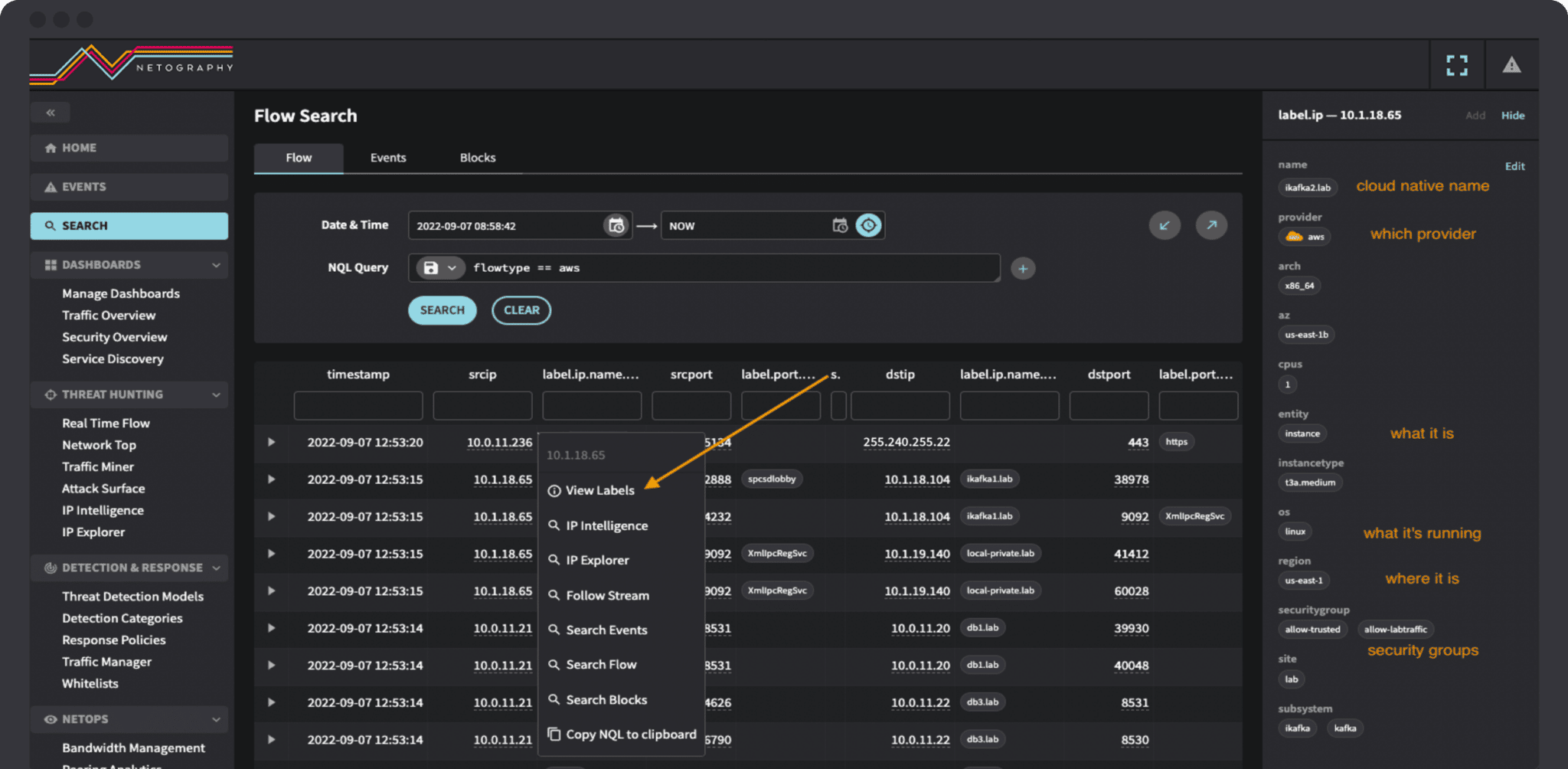This screenshot has width=1568, height=769.
Task: Switch to the Events tab
Action: point(387,158)
